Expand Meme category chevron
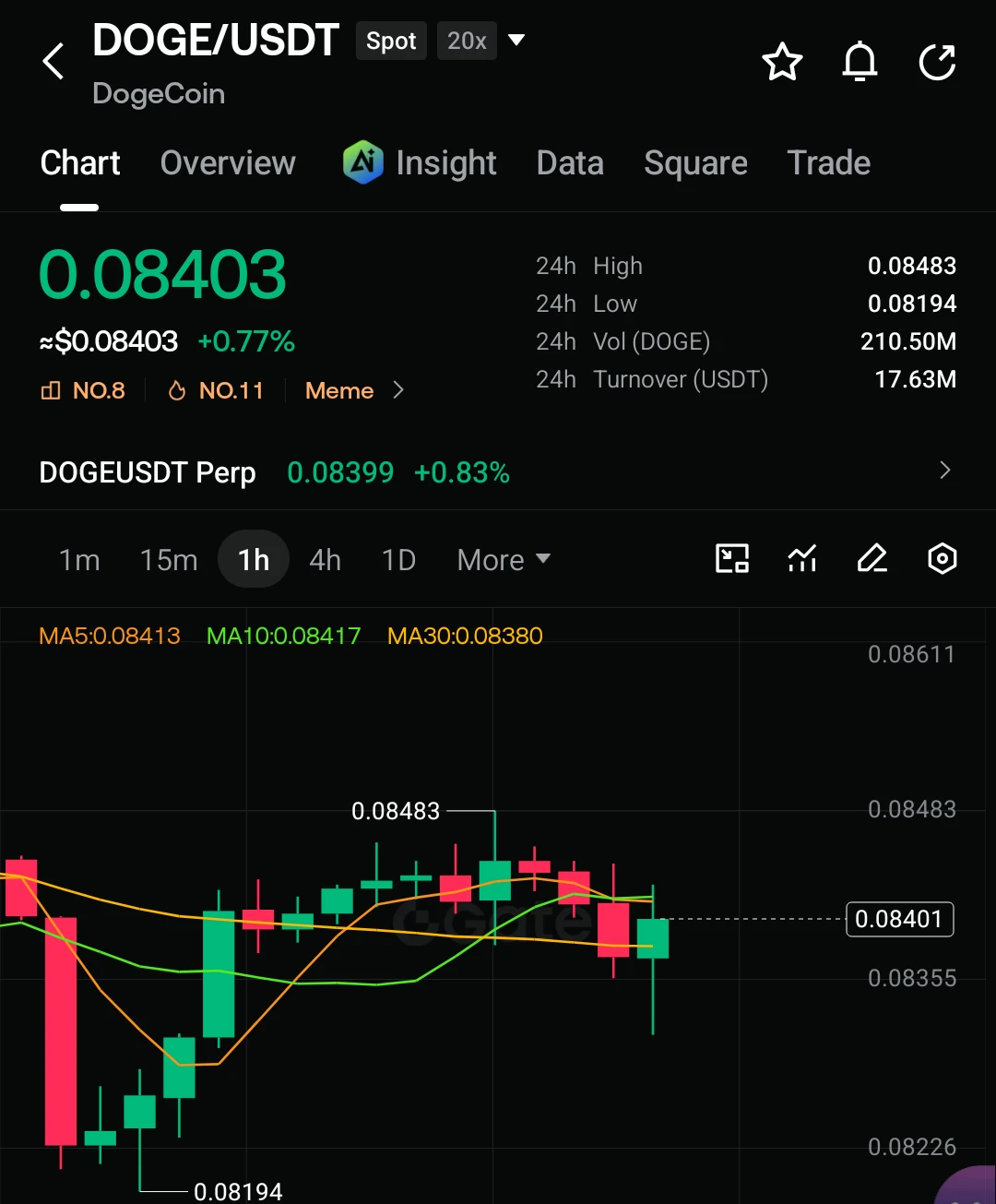 click(x=398, y=390)
